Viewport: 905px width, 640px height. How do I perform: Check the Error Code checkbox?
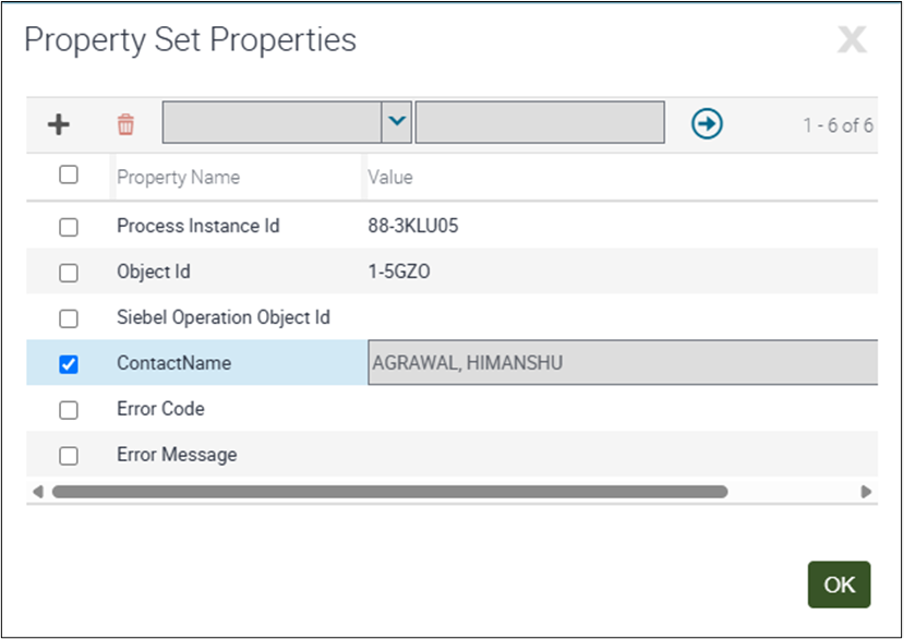(69, 409)
